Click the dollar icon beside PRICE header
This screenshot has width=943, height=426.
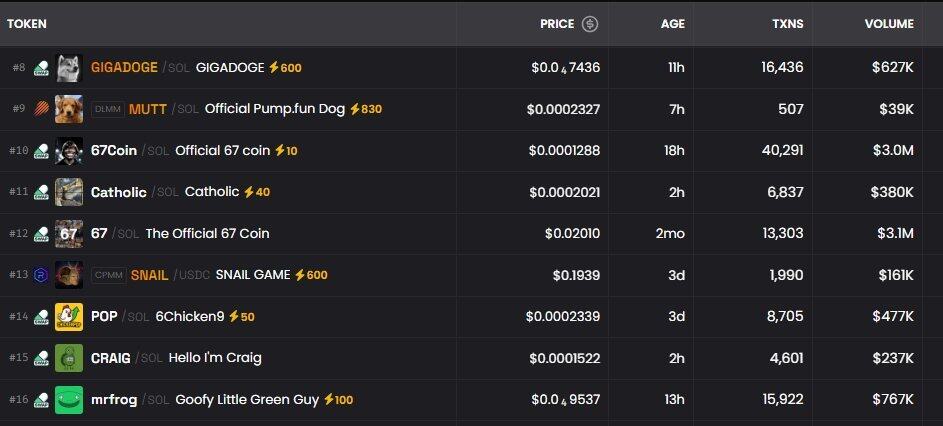coord(590,24)
